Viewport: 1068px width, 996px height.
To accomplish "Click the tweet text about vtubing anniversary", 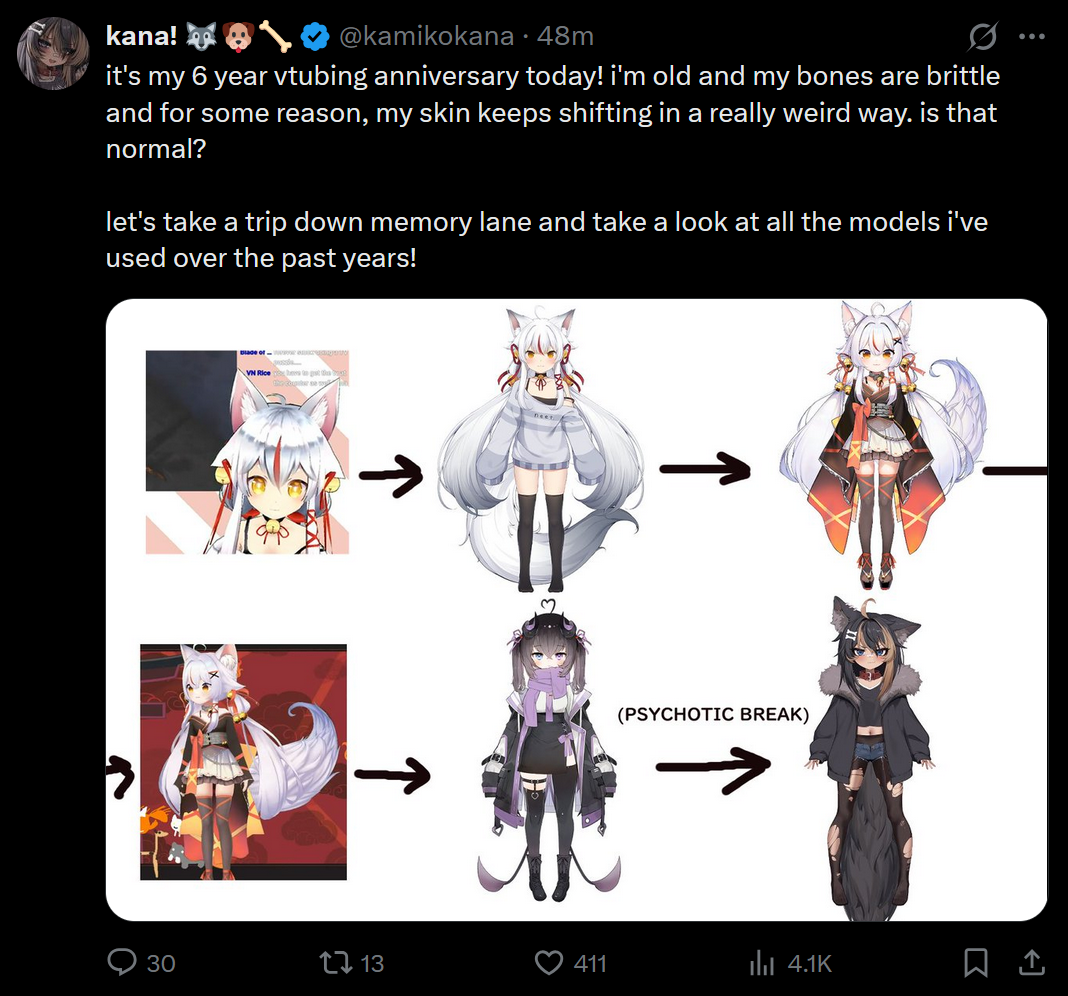I will (x=552, y=112).
